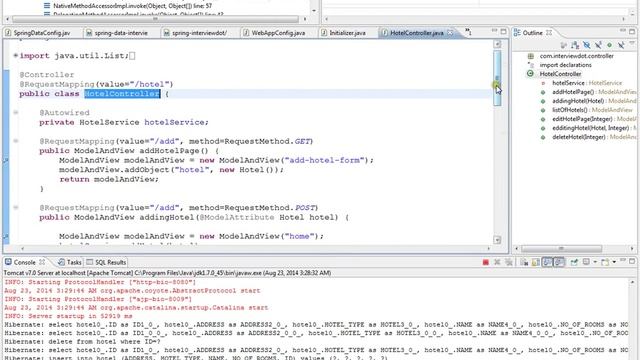
Task: Click the highlighted HotelController class name
Action: [122, 93]
